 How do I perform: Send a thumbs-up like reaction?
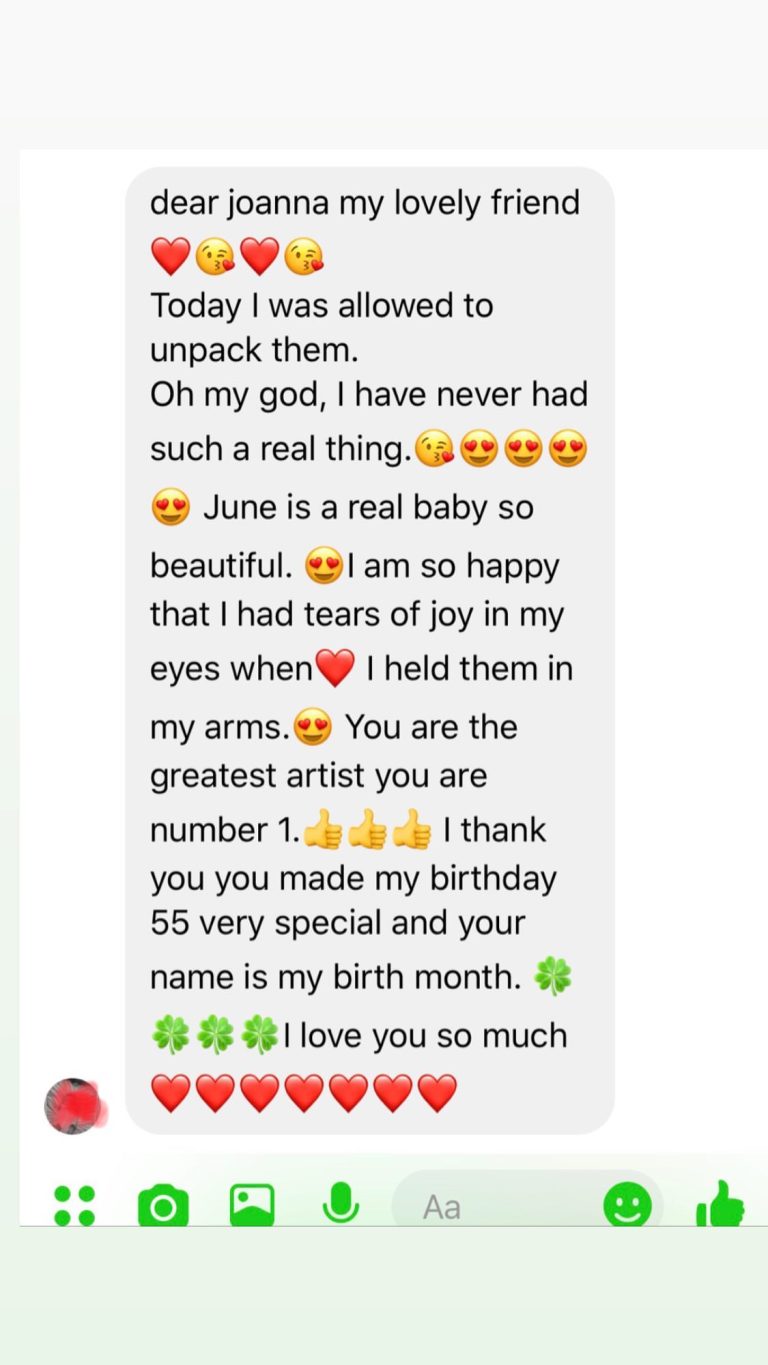tap(721, 1204)
